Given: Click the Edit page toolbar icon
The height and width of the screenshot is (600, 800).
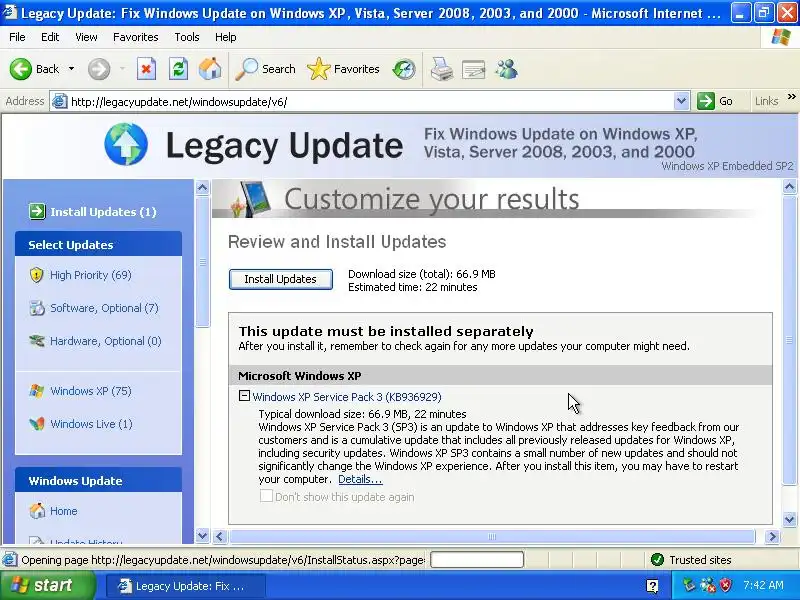Looking at the screenshot, I should (473, 69).
